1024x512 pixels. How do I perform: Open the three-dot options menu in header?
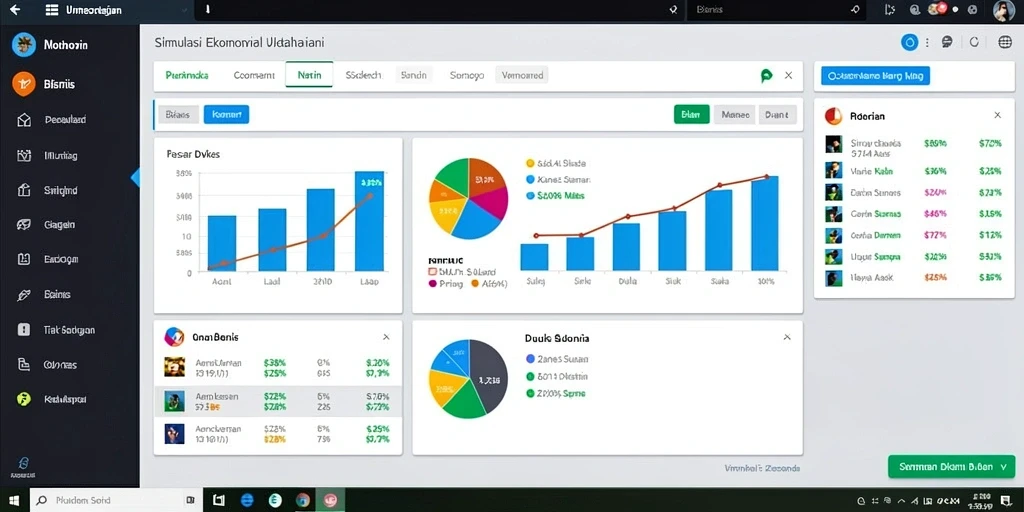927,42
